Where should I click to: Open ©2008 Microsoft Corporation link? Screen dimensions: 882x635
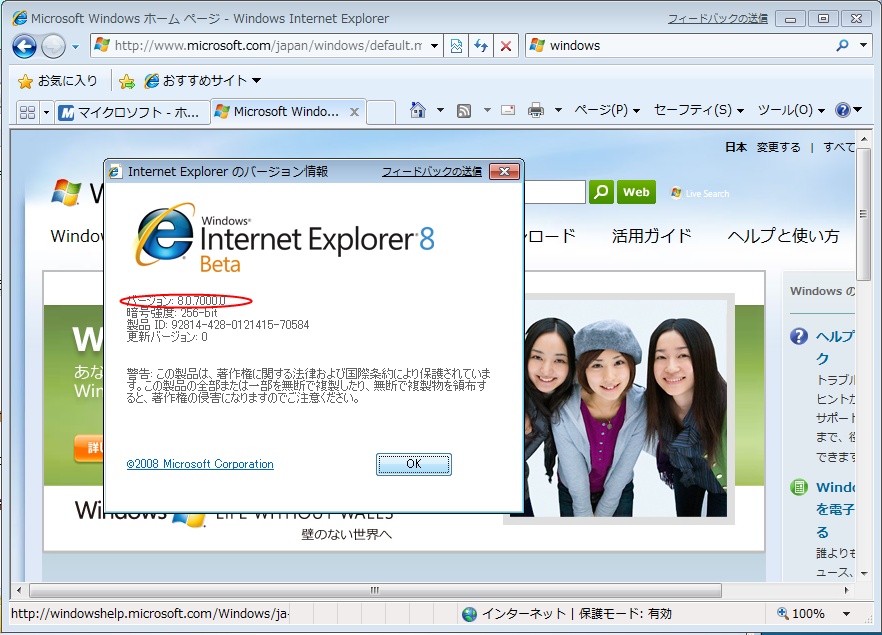(200, 464)
